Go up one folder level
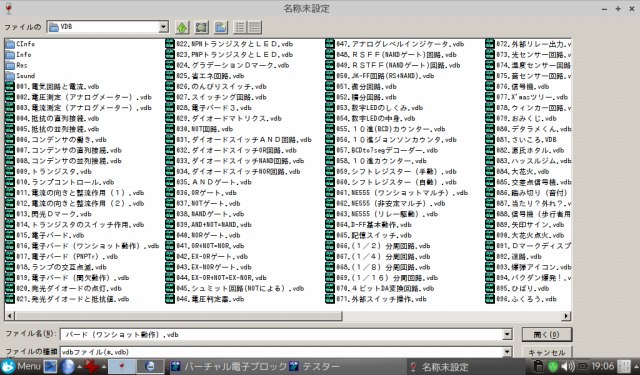This screenshot has width=640, height=375. tap(182, 27)
